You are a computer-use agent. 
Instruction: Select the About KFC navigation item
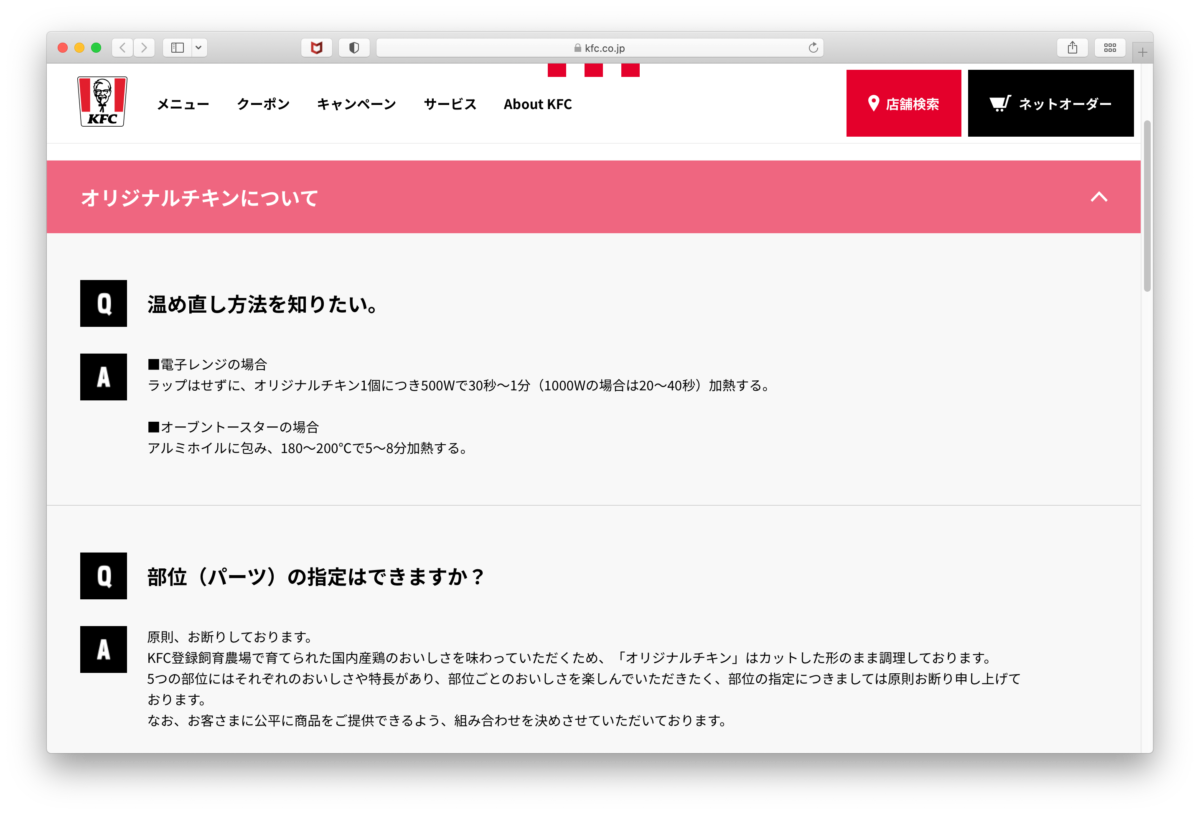538,104
